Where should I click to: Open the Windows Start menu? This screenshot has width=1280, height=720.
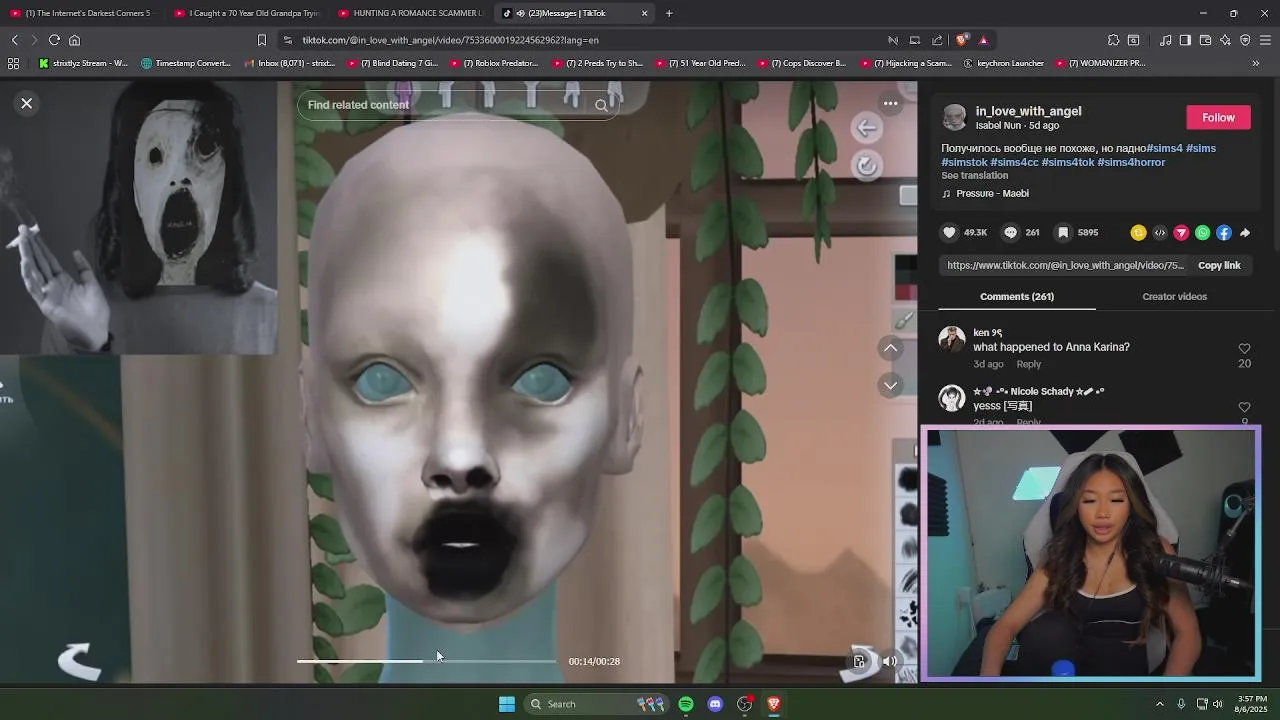click(x=507, y=704)
